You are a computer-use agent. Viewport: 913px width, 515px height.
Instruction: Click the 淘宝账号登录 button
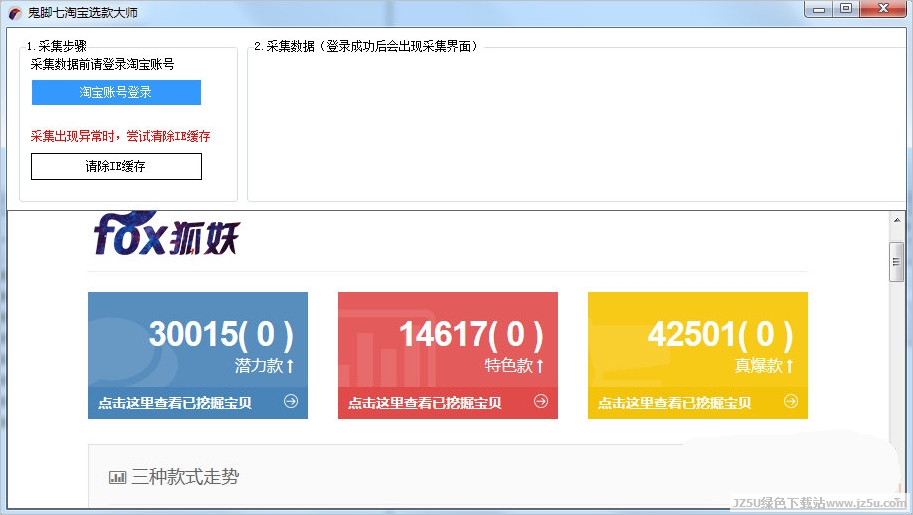click(x=116, y=93)
